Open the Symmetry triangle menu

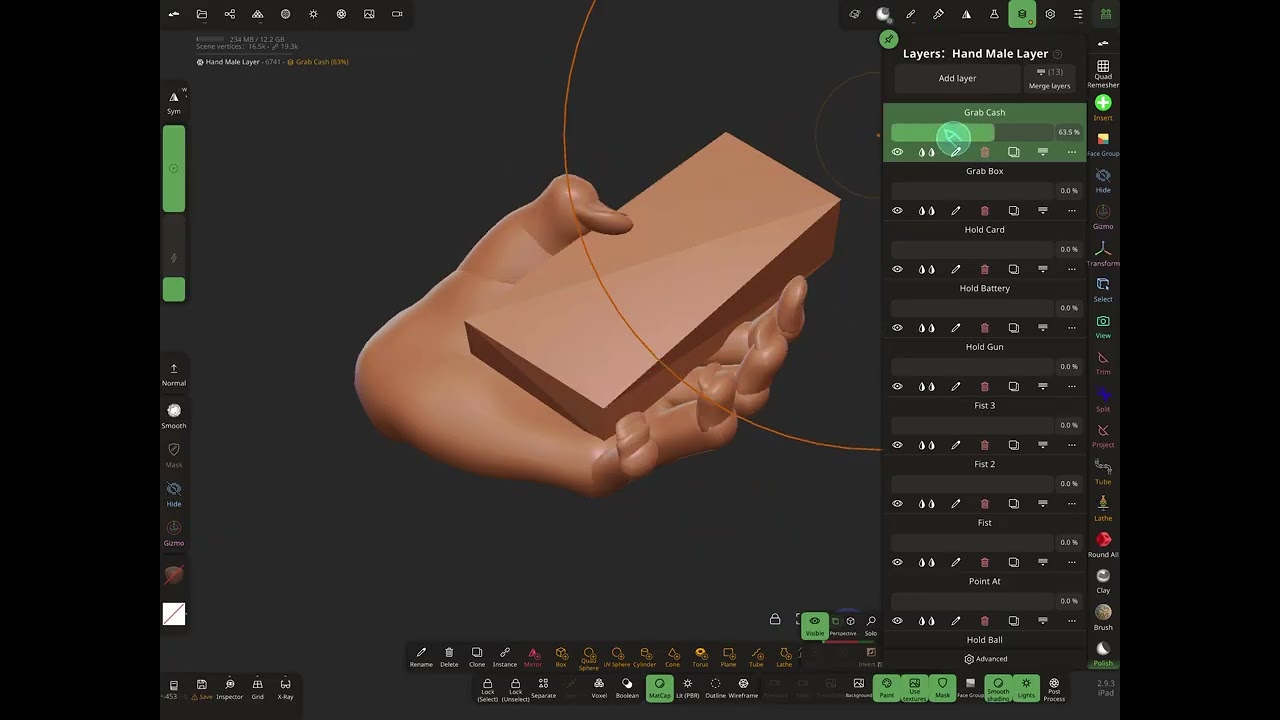[x=966, y=14]
